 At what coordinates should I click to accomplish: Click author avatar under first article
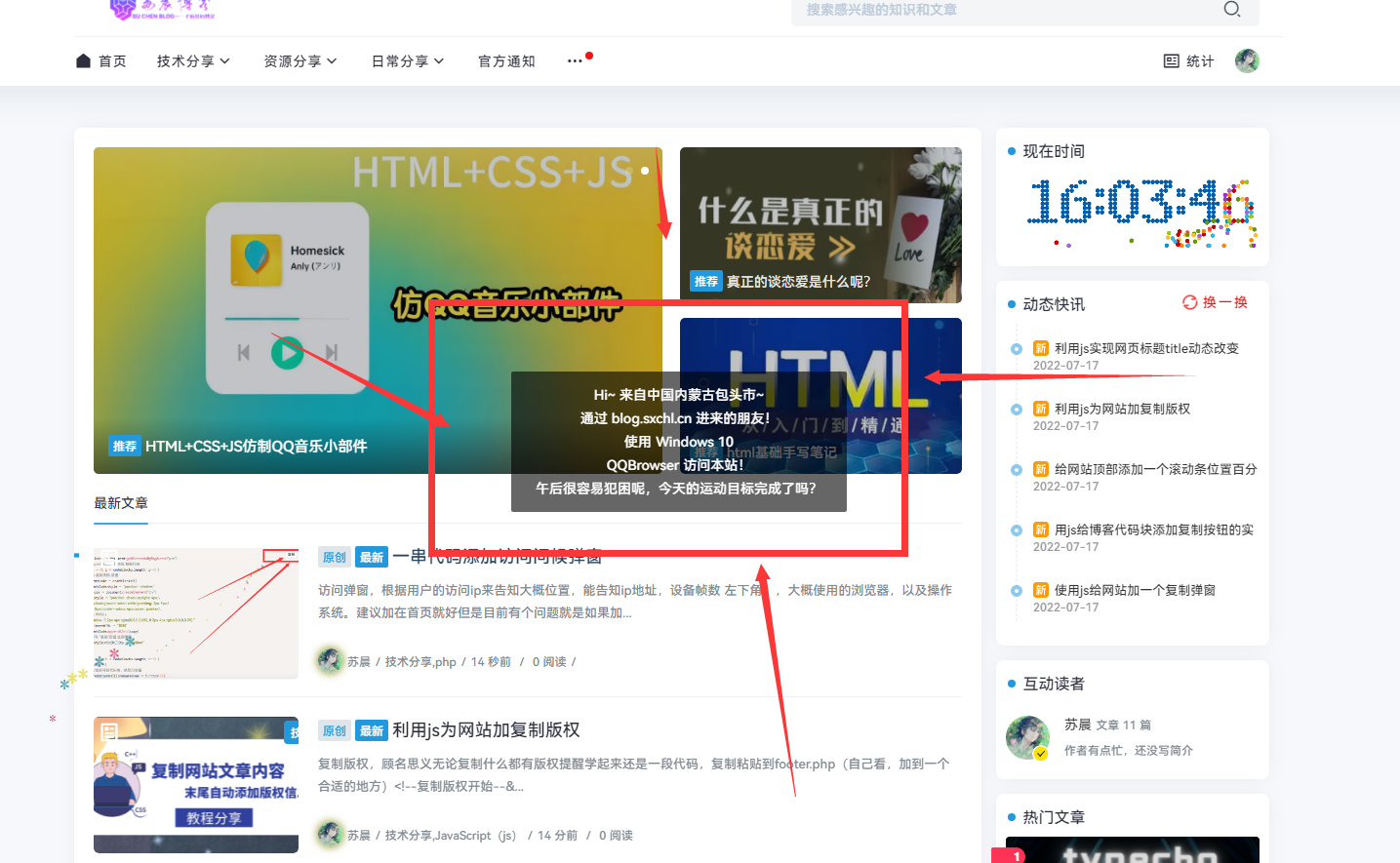coord(331,661)
